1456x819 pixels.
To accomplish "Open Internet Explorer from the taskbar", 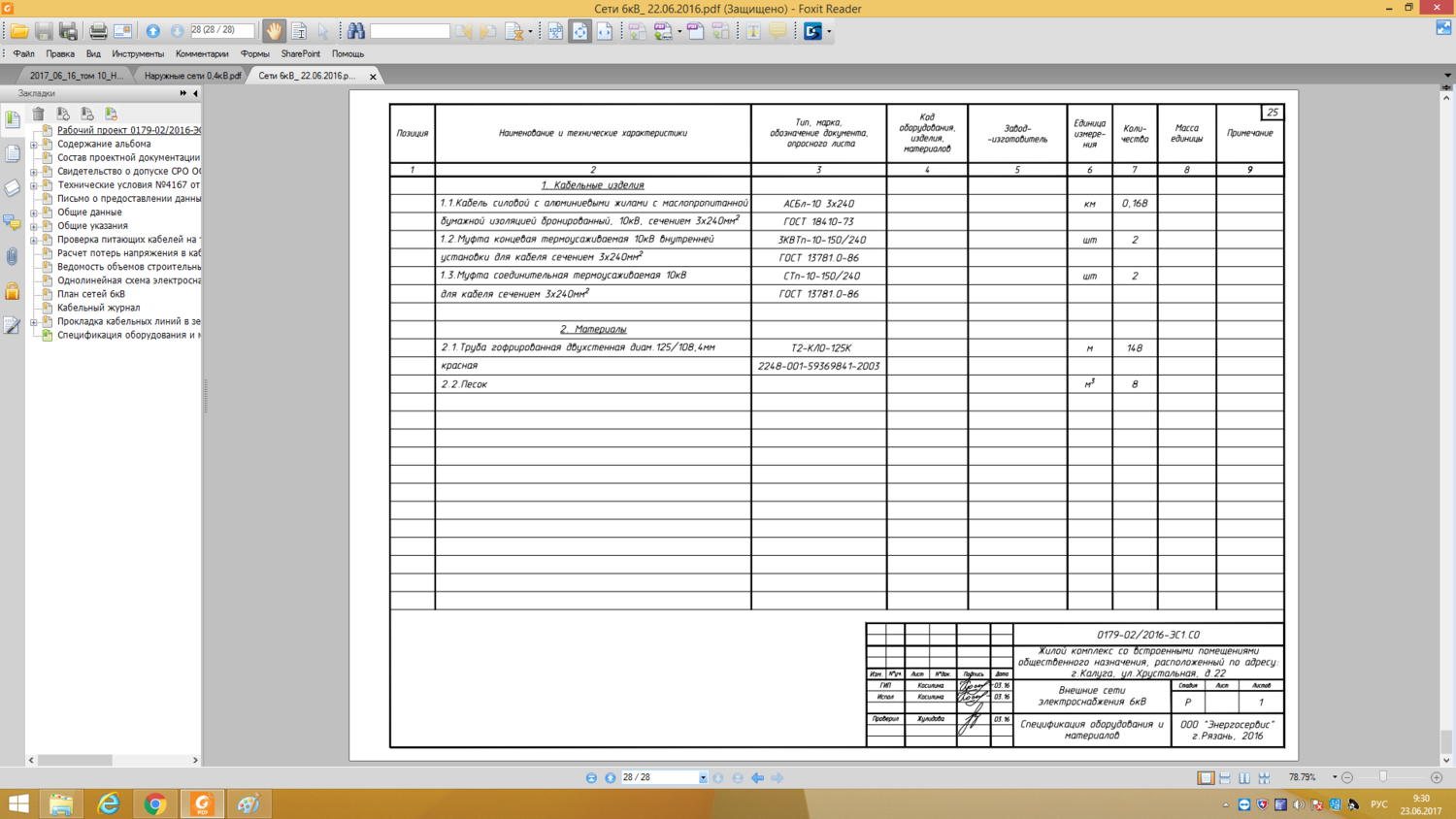I will coord(108,803).
